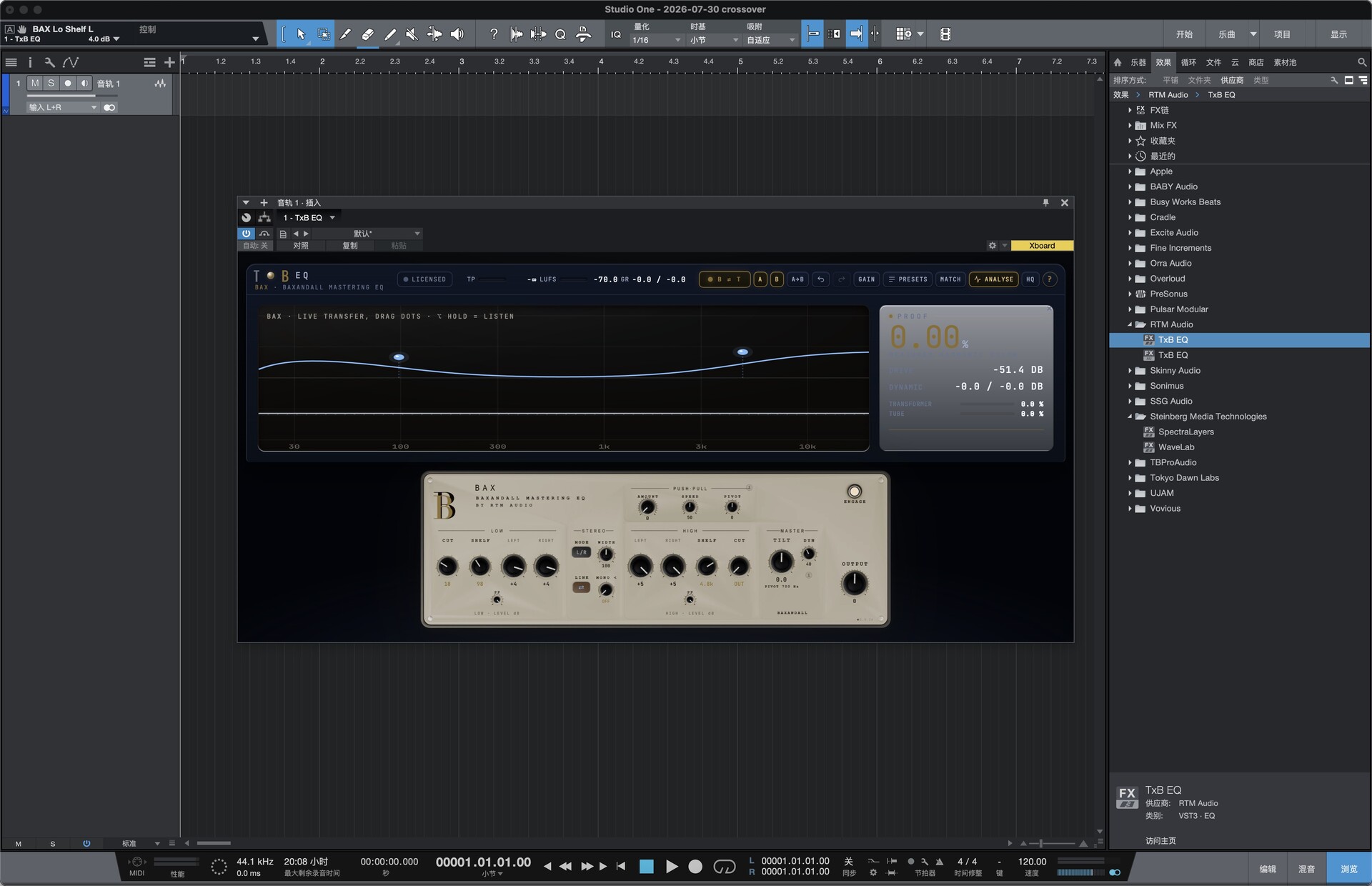Click the loop button in the transport

(724, 866)
